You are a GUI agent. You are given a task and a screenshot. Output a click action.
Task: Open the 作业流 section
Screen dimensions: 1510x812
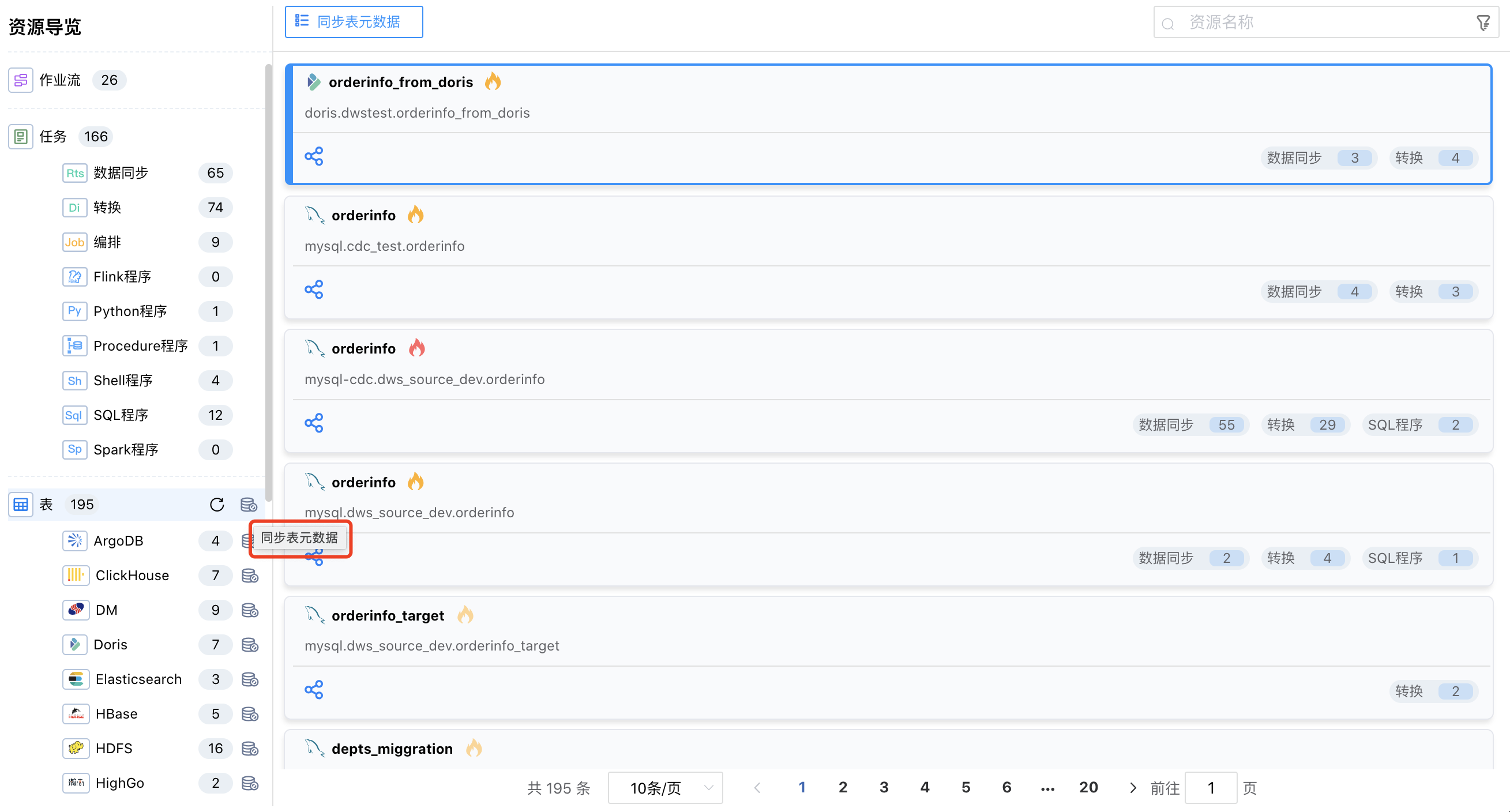pos(59,80)
